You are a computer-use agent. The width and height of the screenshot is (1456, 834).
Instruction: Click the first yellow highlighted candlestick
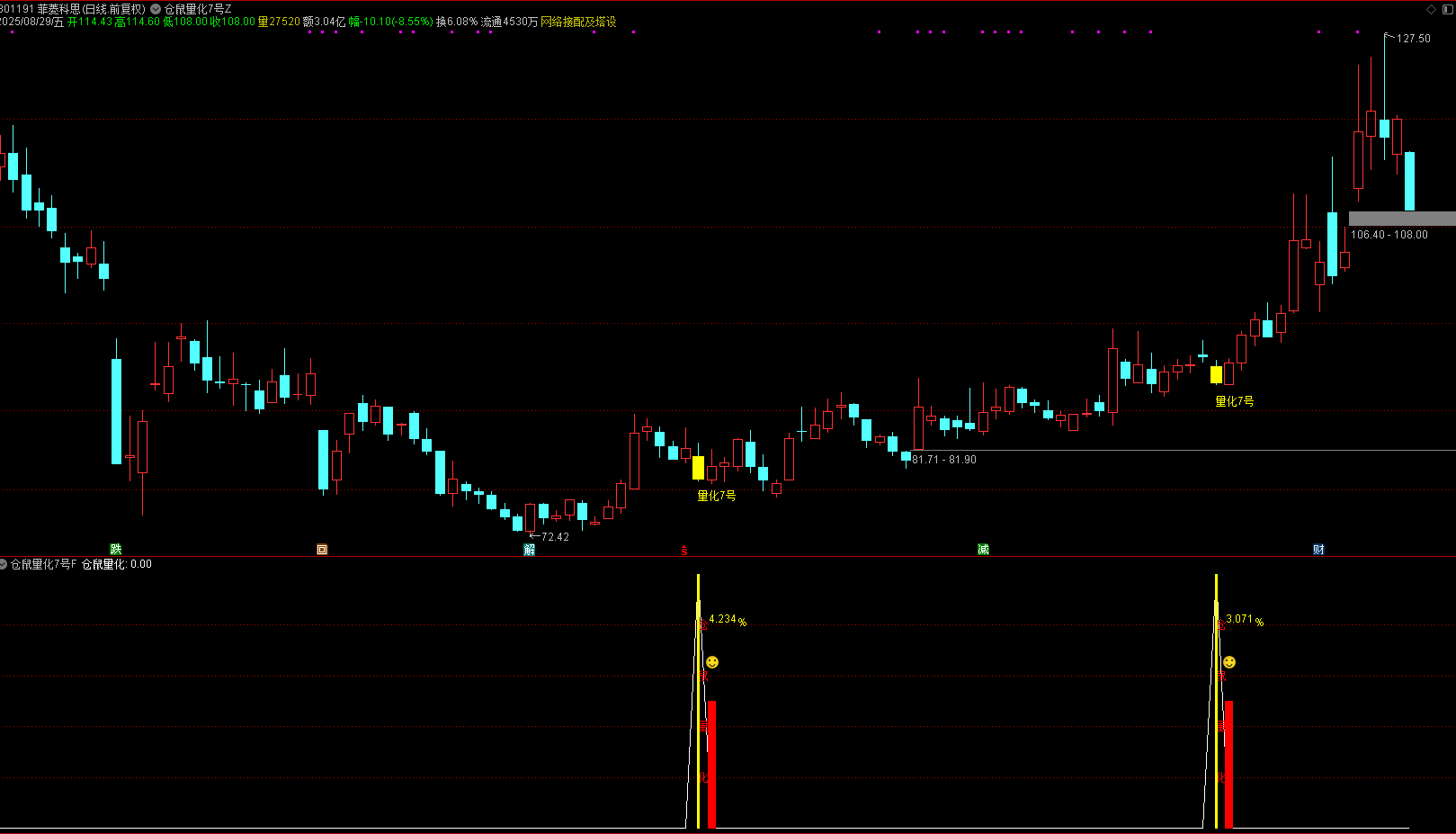coord(698,468)
